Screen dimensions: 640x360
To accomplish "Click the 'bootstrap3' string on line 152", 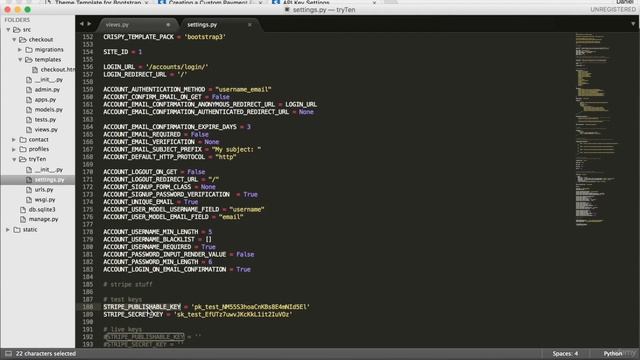I will (x=205, y=37).
